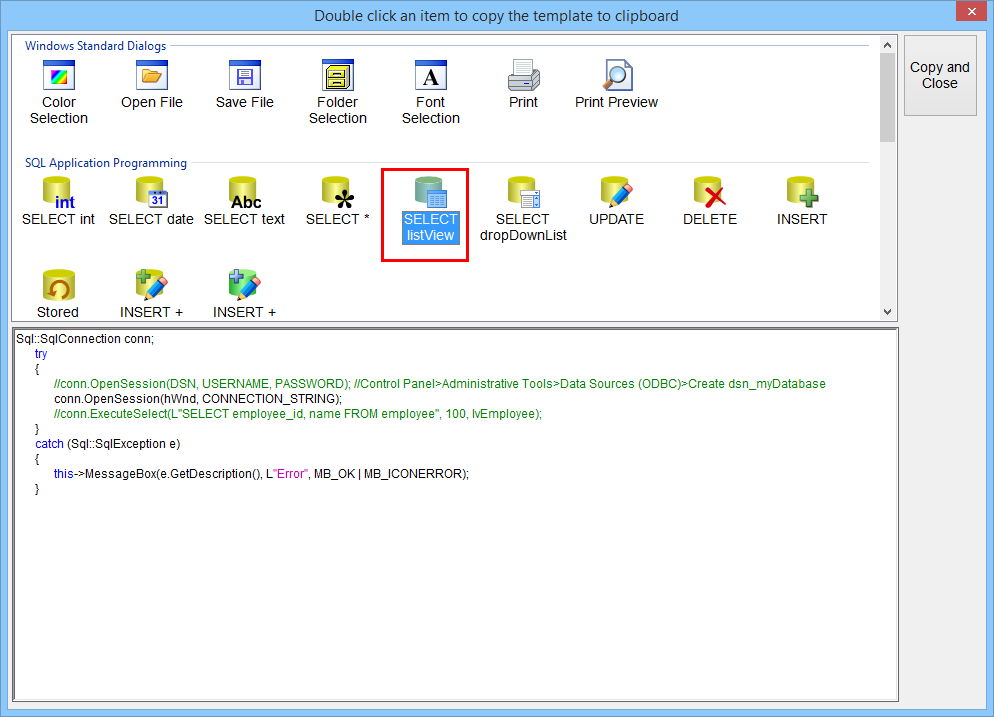This screenshot has height=717, width=994.
Task: Click the Copy and Close button
Action: [940, 75]
